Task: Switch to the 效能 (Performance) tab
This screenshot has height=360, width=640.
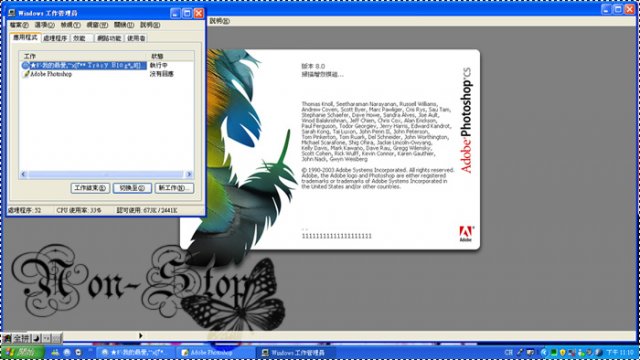Action: tap(80, 38)
